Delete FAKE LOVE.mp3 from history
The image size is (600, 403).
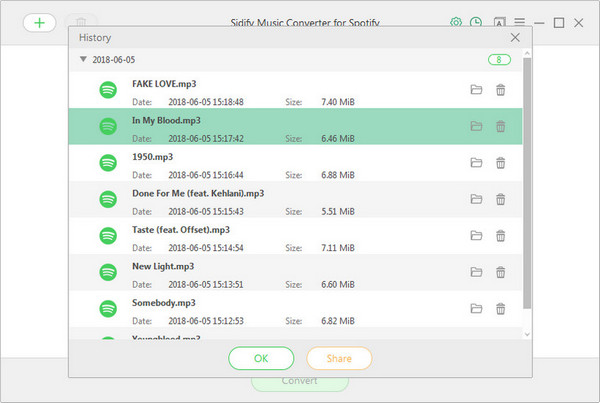[x=501, y=90]
